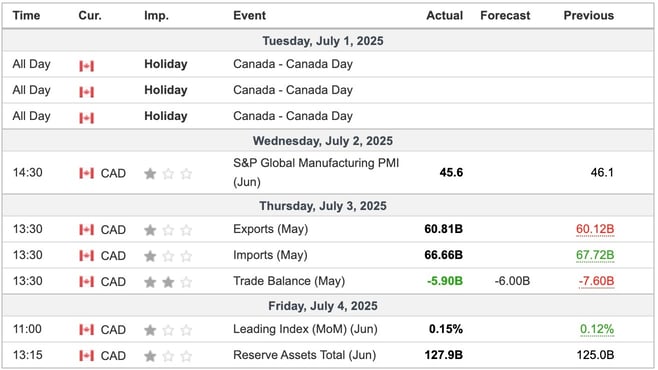Click the 14:30 time cell
The height and width of the screenshot is (370, 658).
(28, 173)
